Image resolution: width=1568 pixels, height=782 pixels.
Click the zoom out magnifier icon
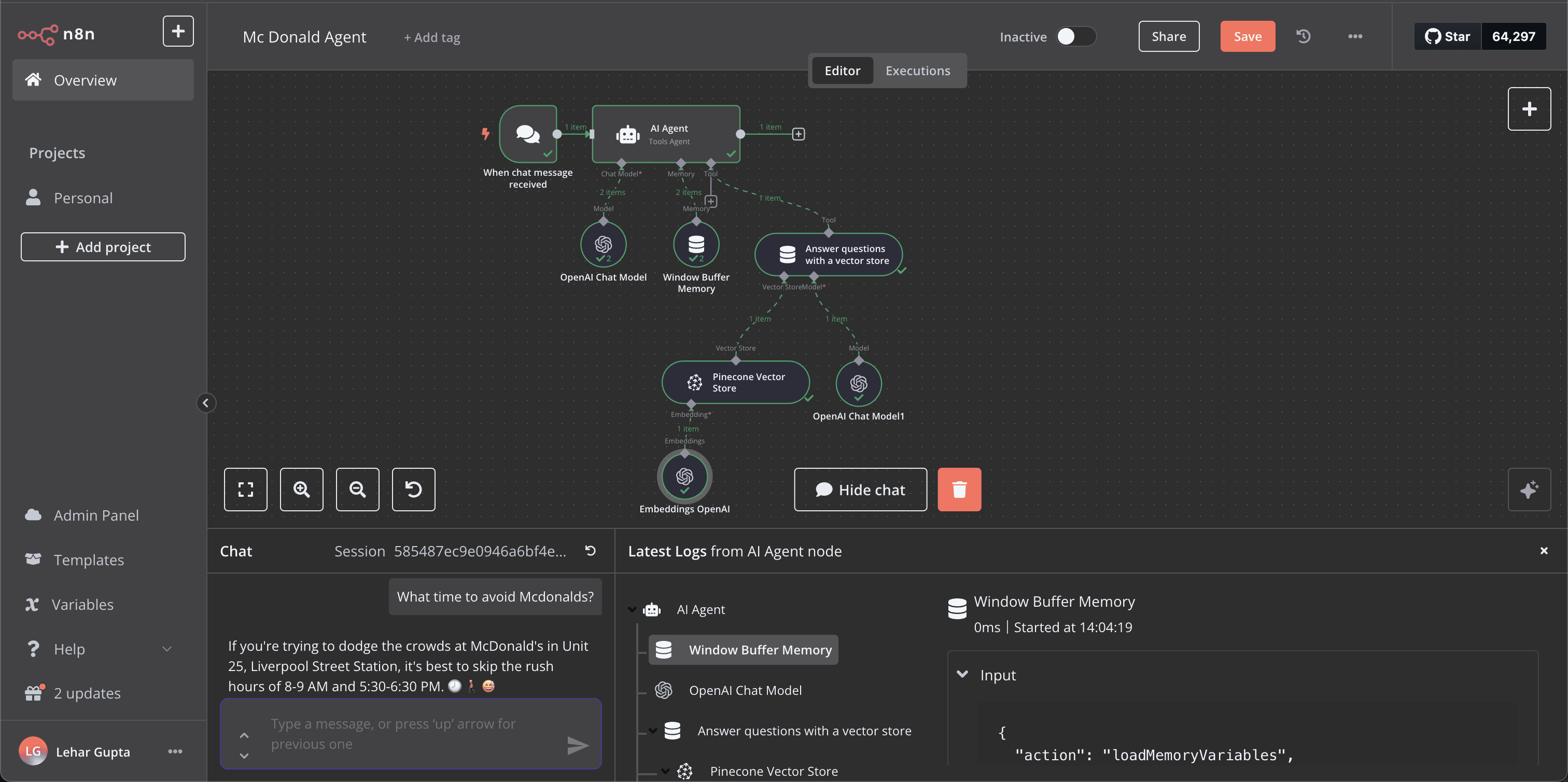tap(357, 490)
